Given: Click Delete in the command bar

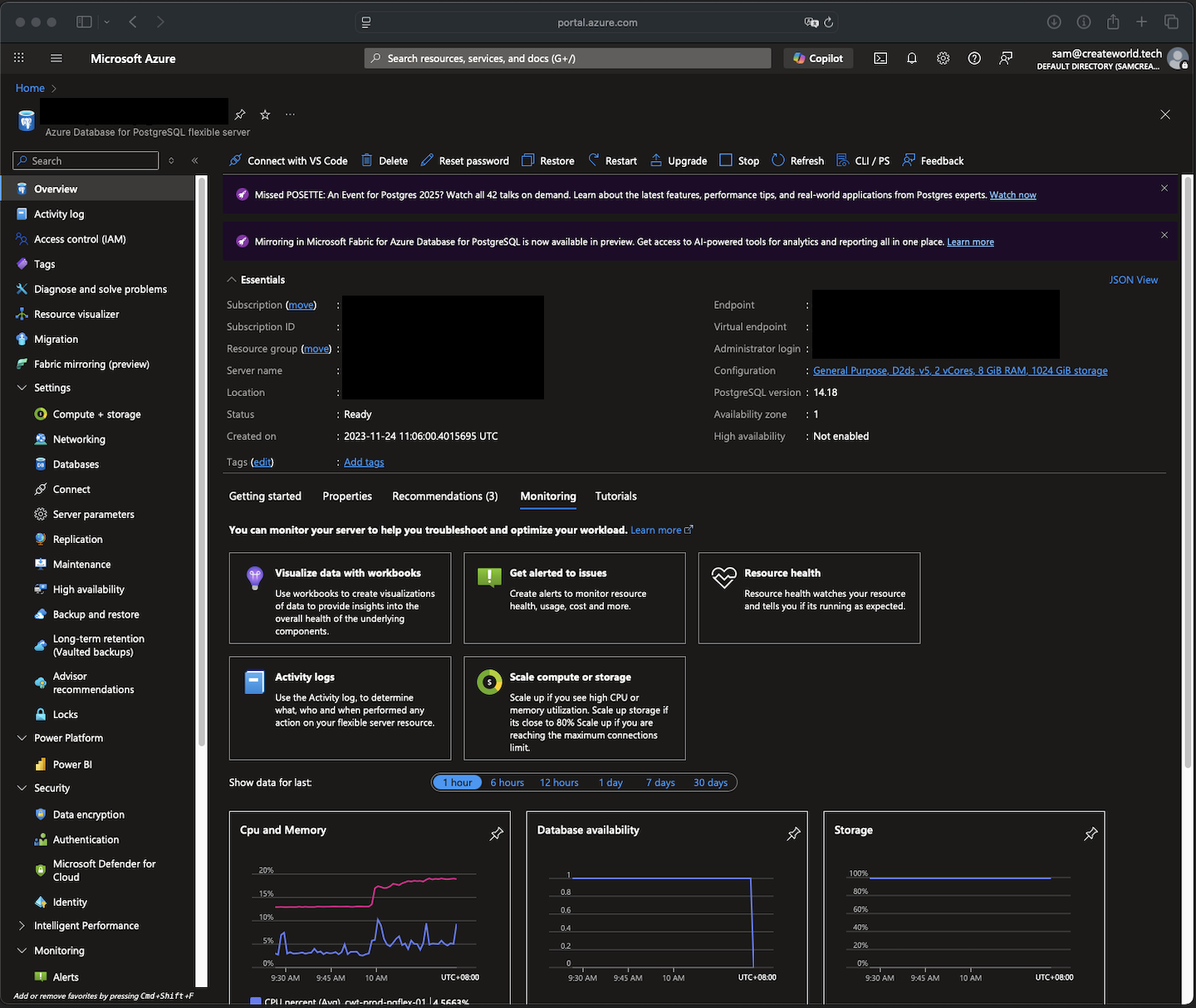Looking at the screenshot, I should click(x=384, y=160).
